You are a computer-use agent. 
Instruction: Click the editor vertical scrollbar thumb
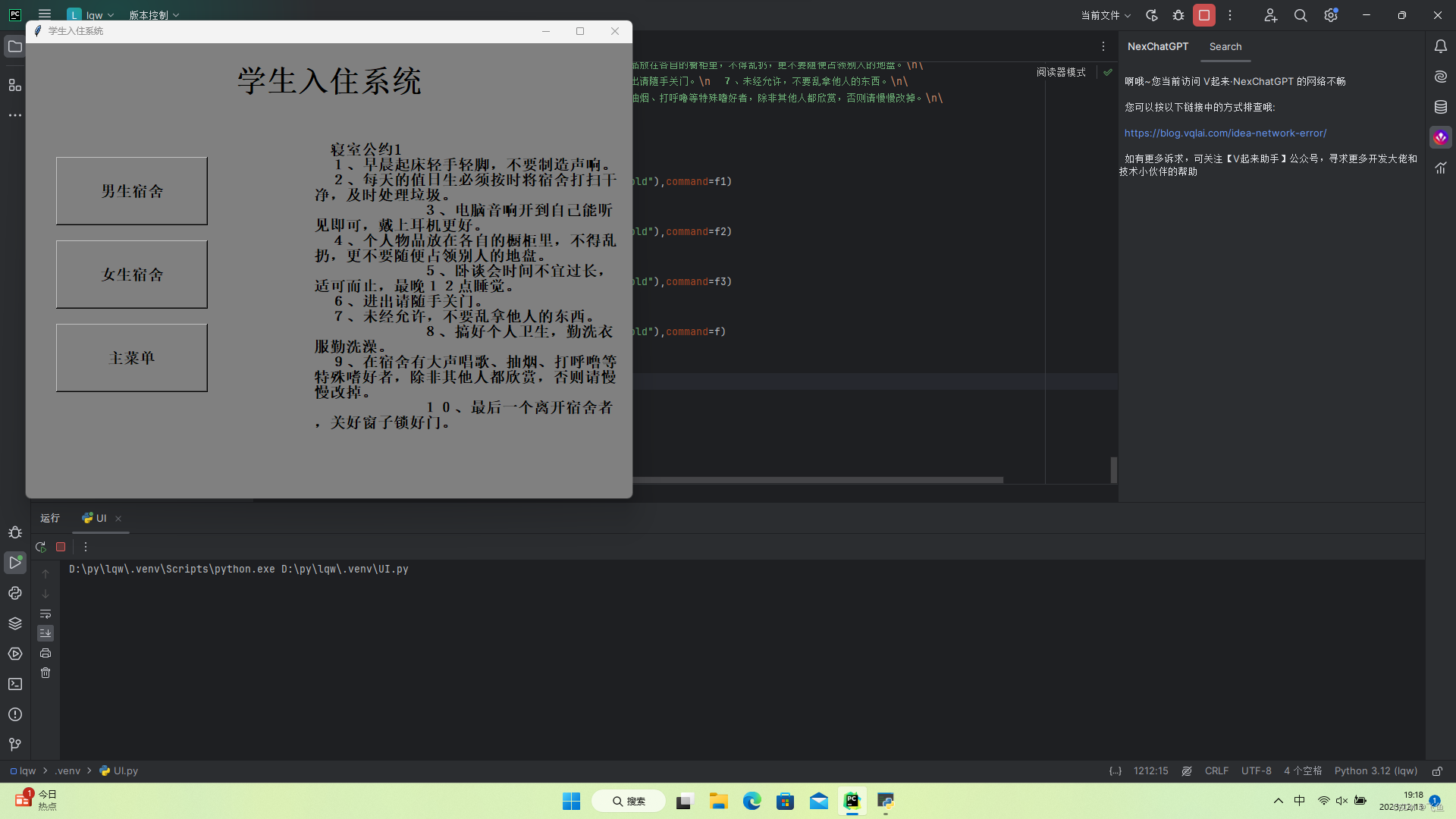[x=1113, y=469]
